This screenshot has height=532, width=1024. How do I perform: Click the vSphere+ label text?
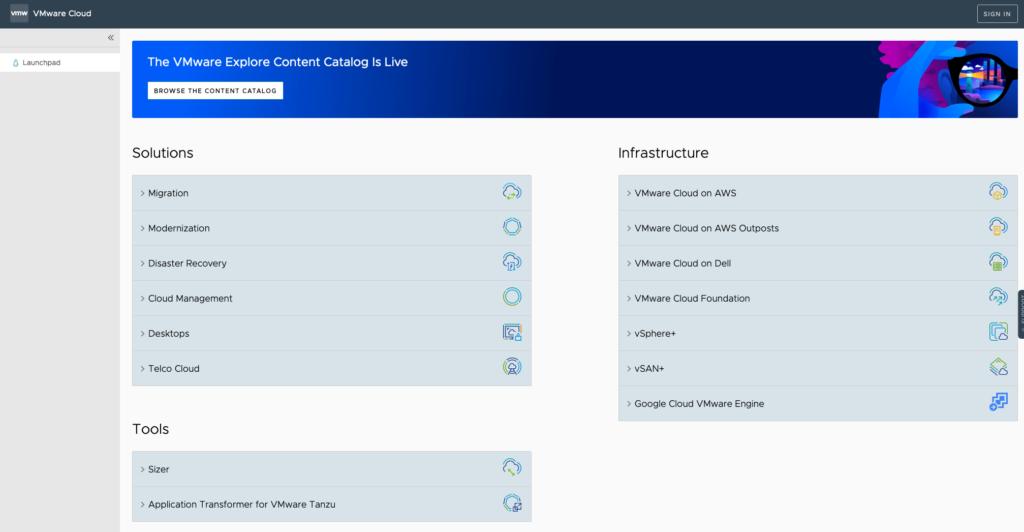click(655, 334)
